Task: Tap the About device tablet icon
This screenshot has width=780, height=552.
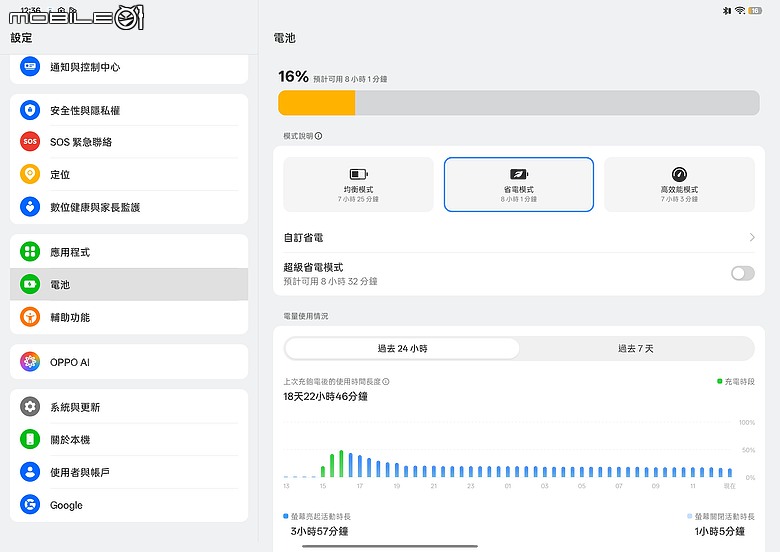Action: pyautogui.click(x=30, y=439)
